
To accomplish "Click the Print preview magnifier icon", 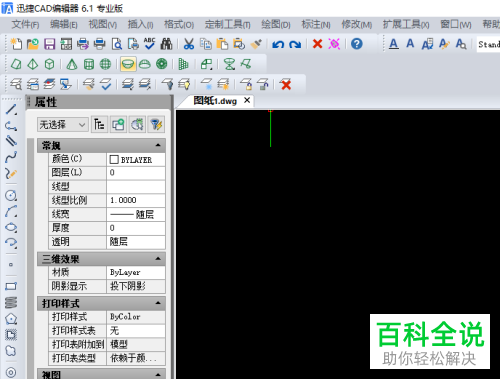I will point(117,44).
